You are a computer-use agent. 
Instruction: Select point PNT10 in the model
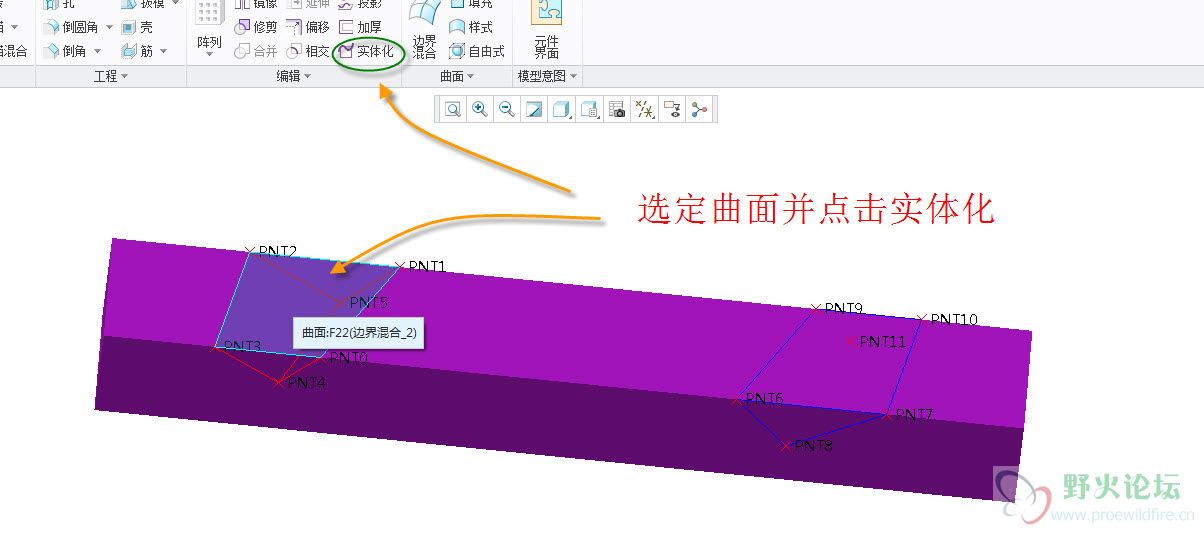(922, 319)
